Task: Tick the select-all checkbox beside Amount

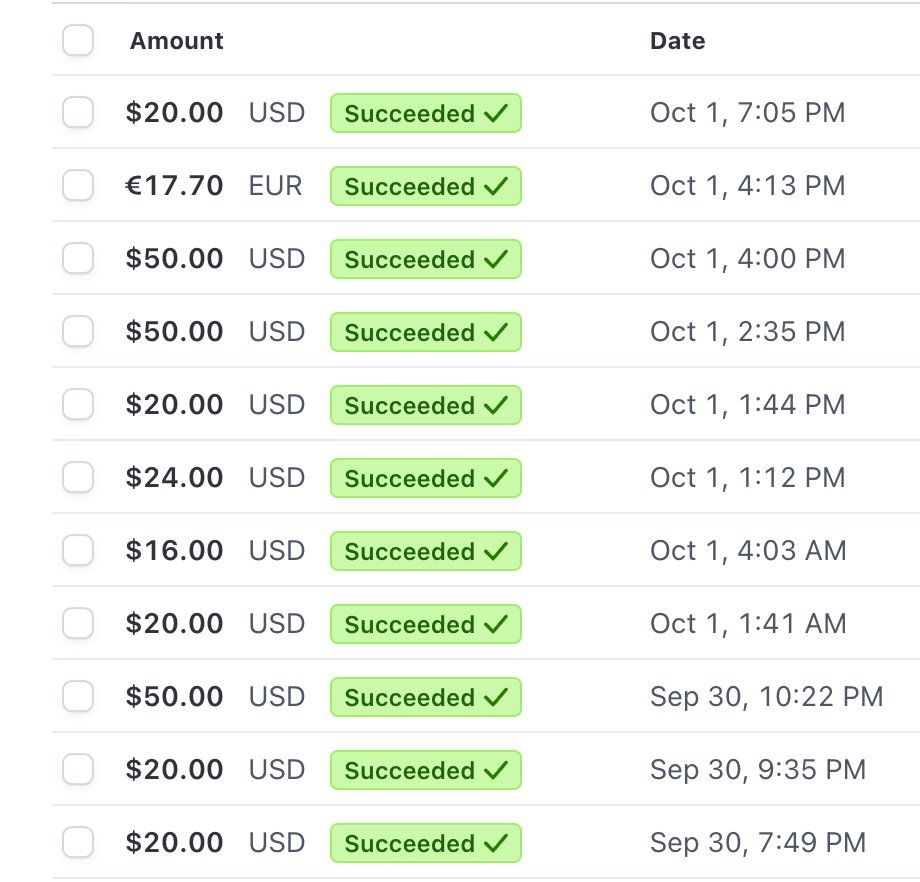Action: pyautogui.click(x=78, y=40)
